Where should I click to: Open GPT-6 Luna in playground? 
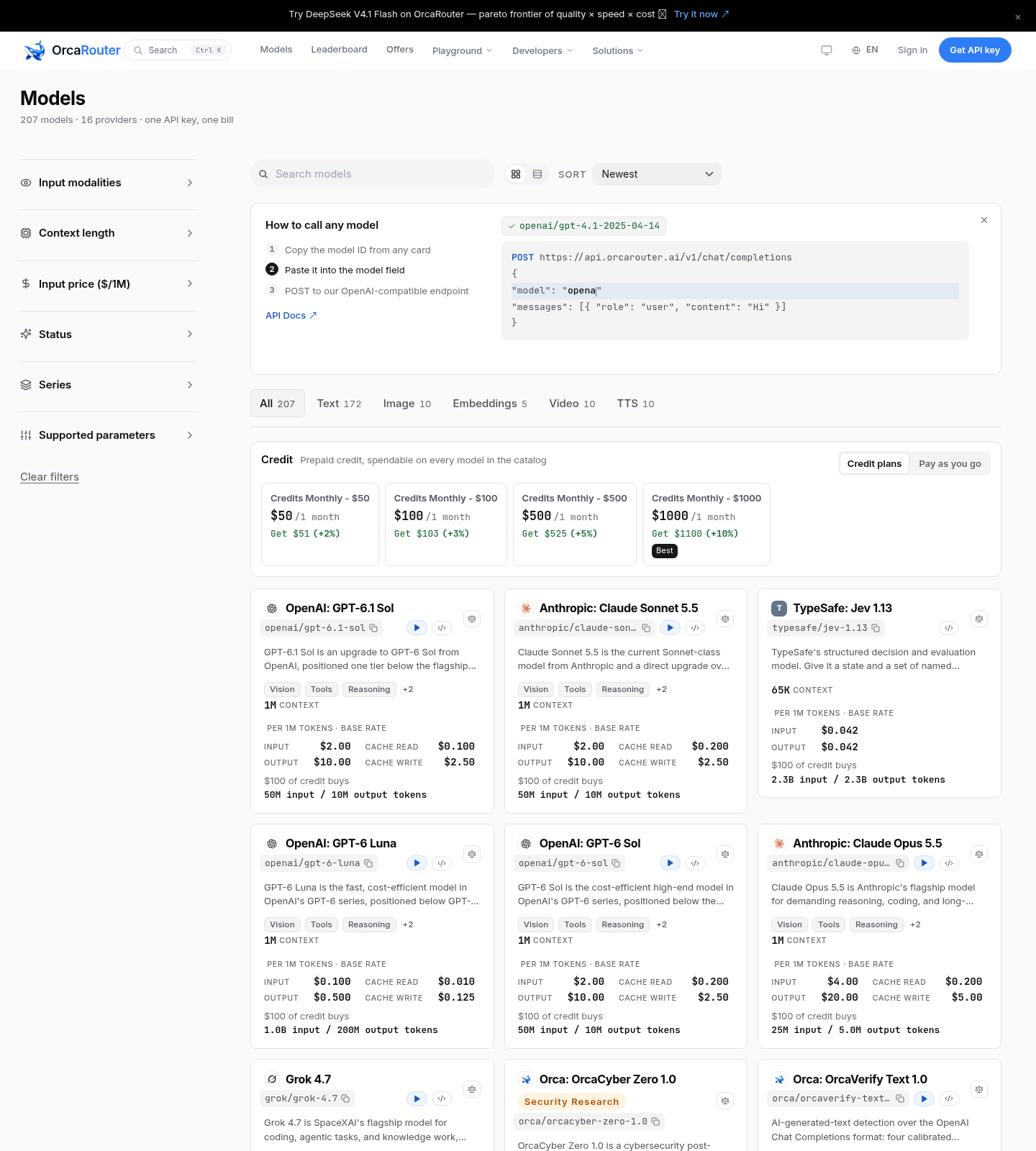click(x=417, y=863)
